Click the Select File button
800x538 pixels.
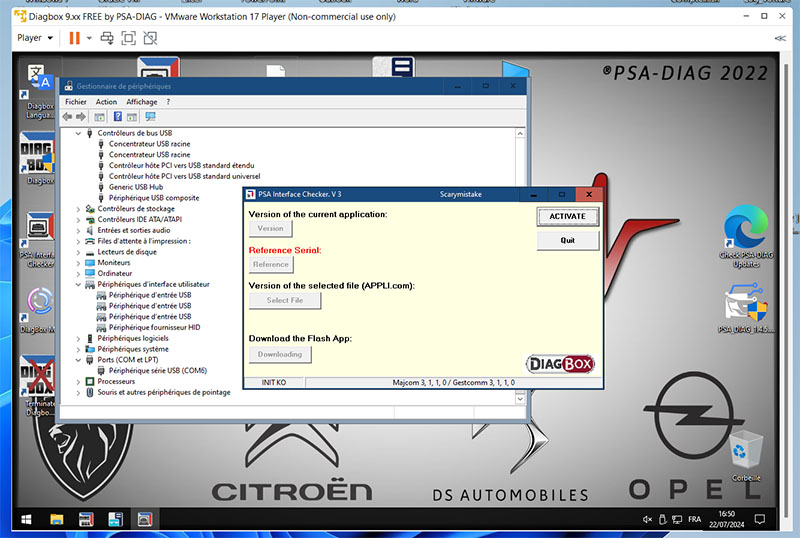[x=285, y=300]
